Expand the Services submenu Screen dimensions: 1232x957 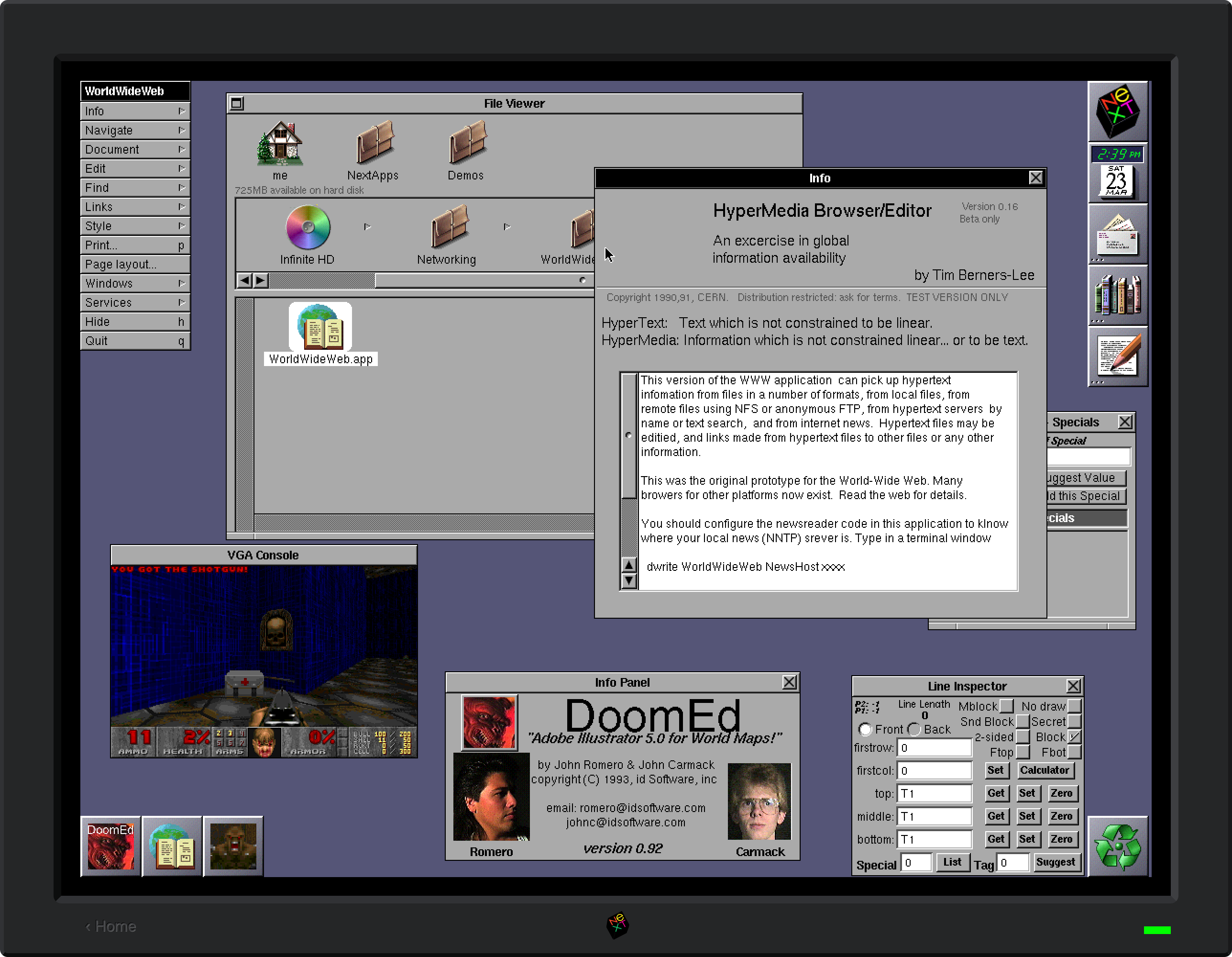pos(135,302)
